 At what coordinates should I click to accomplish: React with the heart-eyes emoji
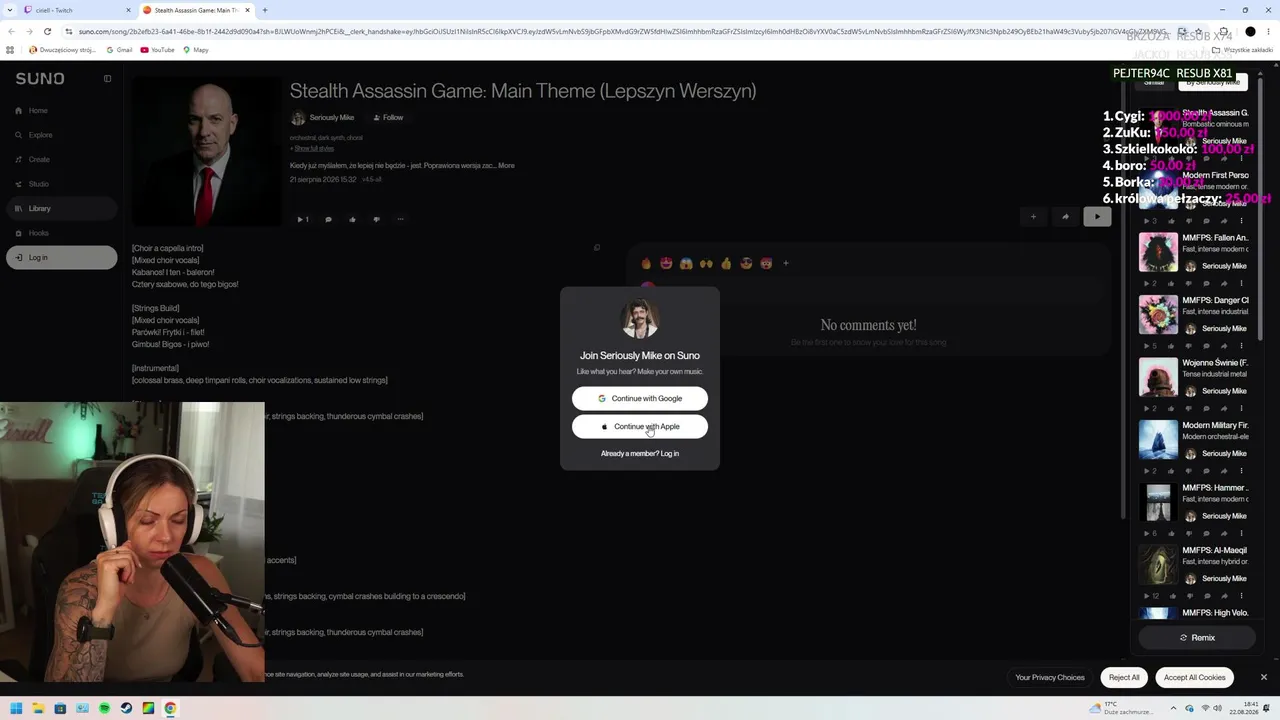pos(666,263)
